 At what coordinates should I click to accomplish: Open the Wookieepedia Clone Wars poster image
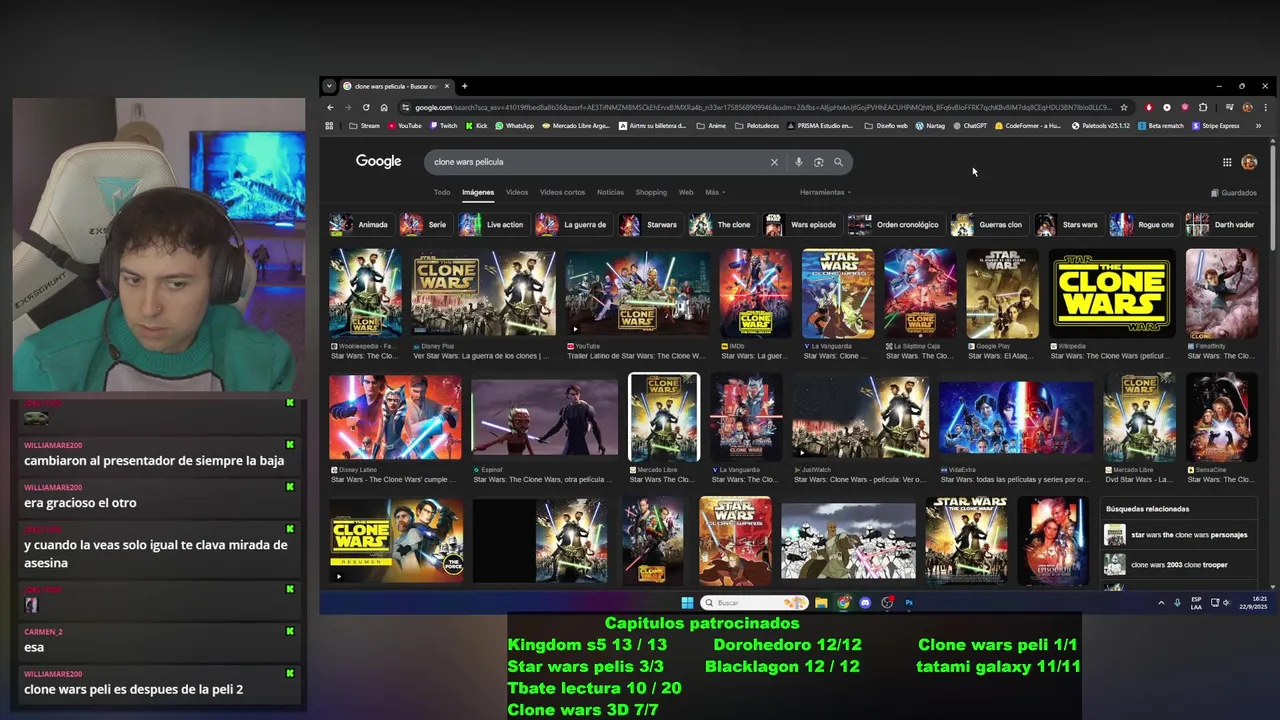366,294
